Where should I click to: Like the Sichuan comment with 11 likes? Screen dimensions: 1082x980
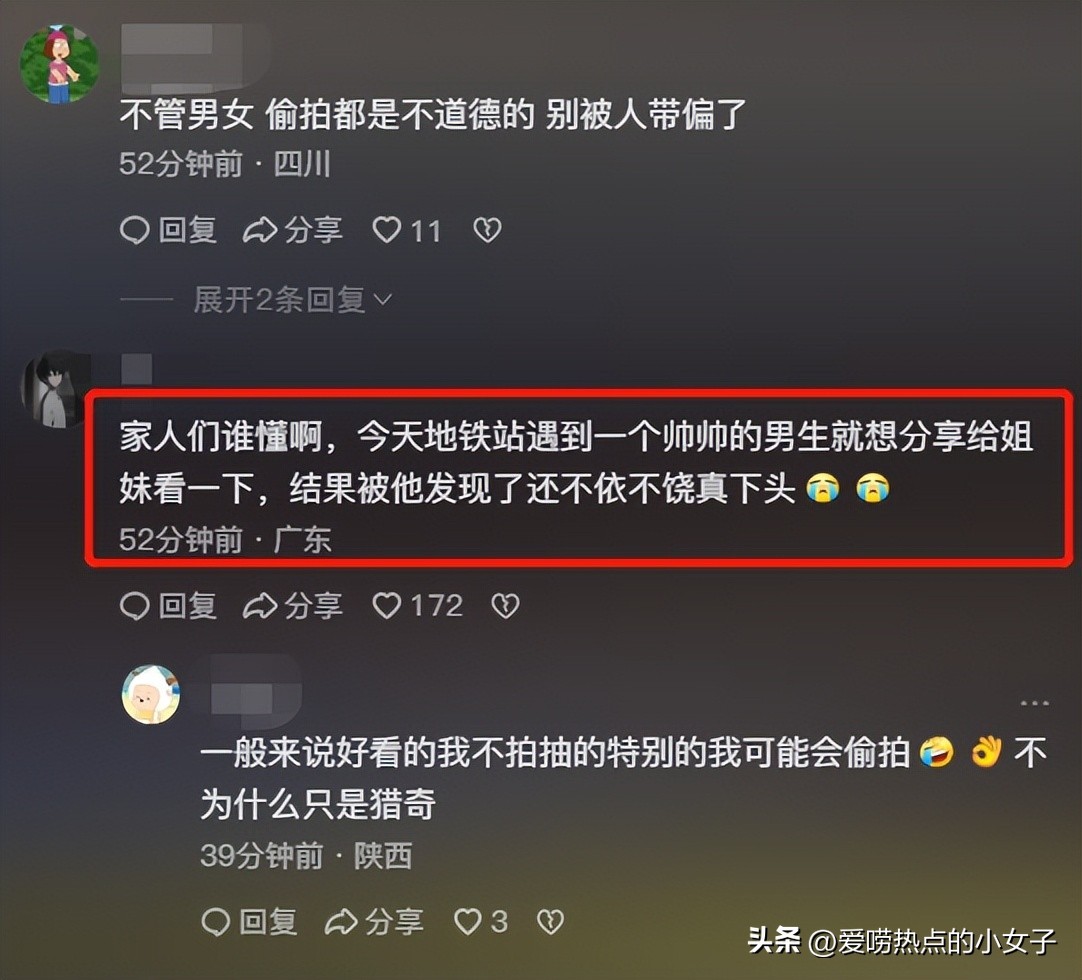(x=406, y=231)
